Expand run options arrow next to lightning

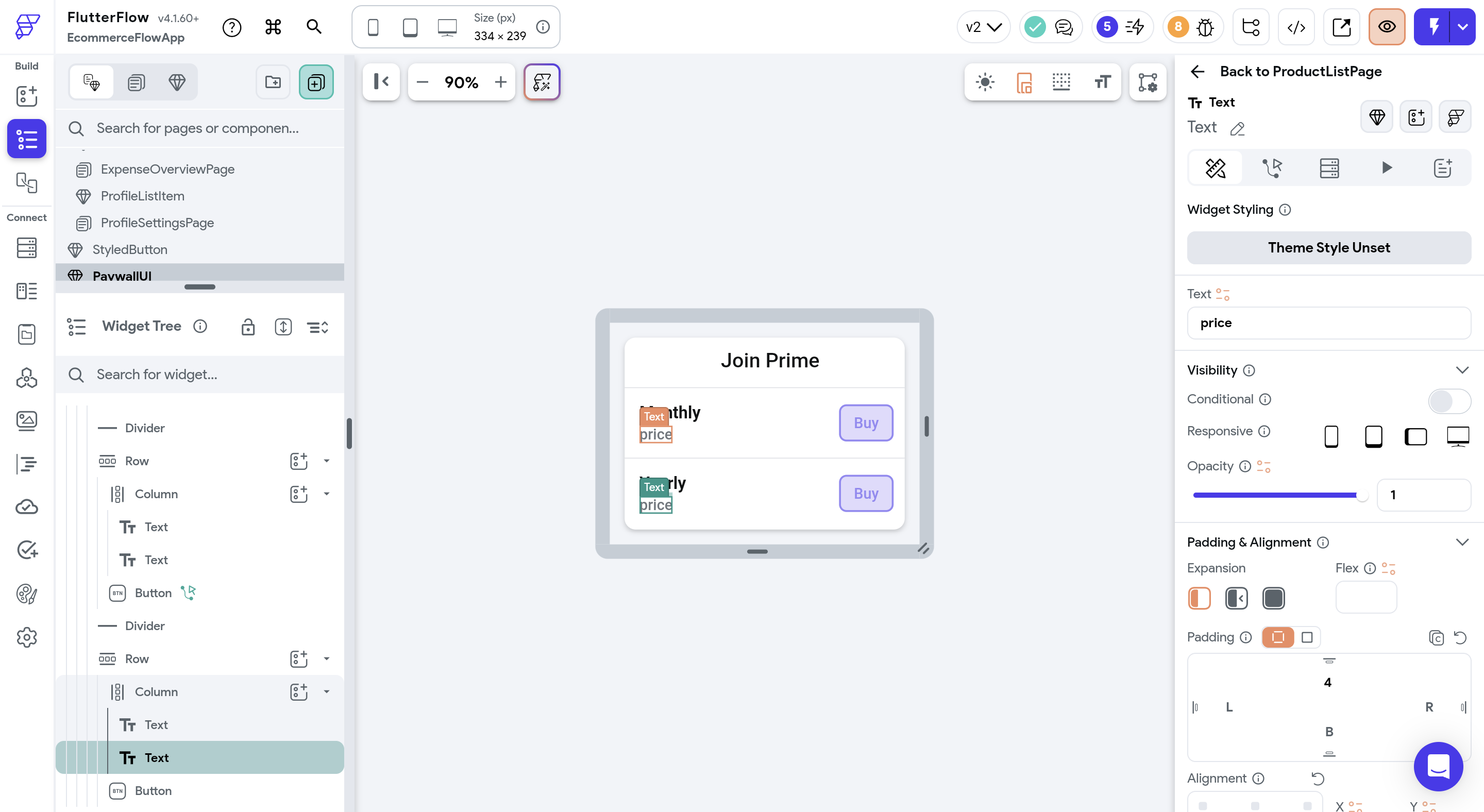(1463, 27)
